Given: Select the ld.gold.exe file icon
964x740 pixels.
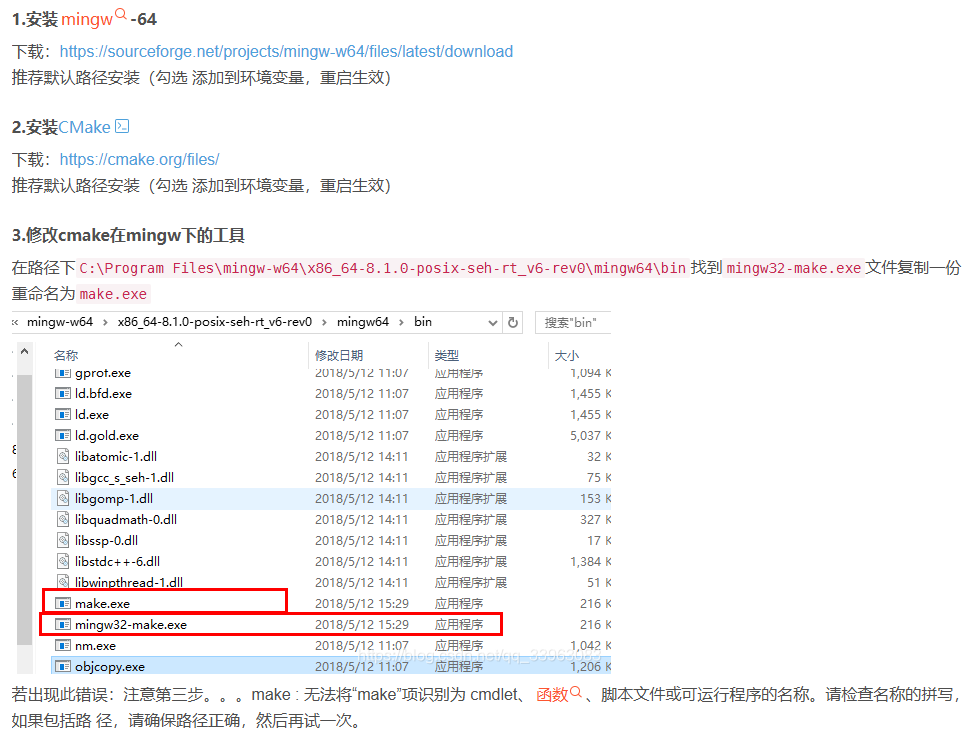Looking at the screenshot, I should (x=63, y=435).
